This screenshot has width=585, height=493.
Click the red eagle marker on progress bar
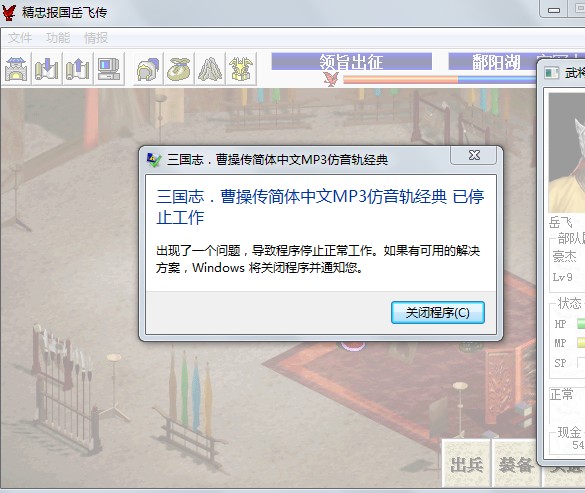click(x=331, y=79)
